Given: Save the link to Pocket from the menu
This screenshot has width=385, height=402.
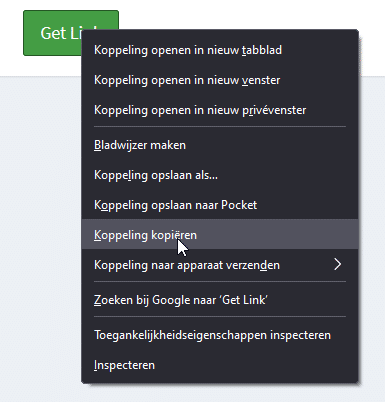Looking at the screenshot, I should pyautogui.click(x=220, y=205).
